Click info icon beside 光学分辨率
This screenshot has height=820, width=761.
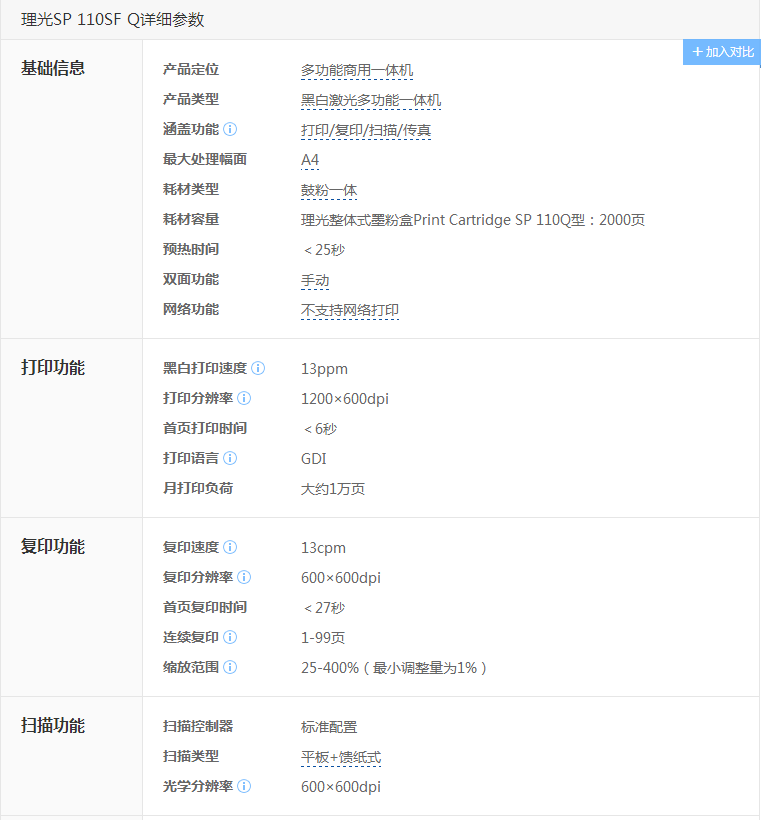tap(244, 787)
